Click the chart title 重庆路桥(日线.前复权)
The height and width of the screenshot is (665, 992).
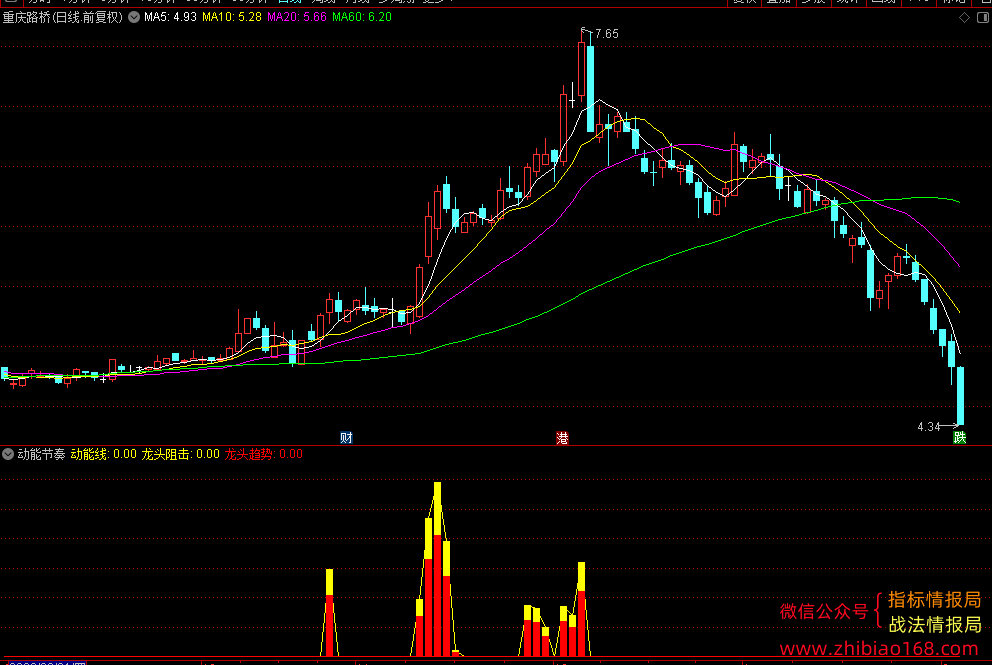coord(63,17)
